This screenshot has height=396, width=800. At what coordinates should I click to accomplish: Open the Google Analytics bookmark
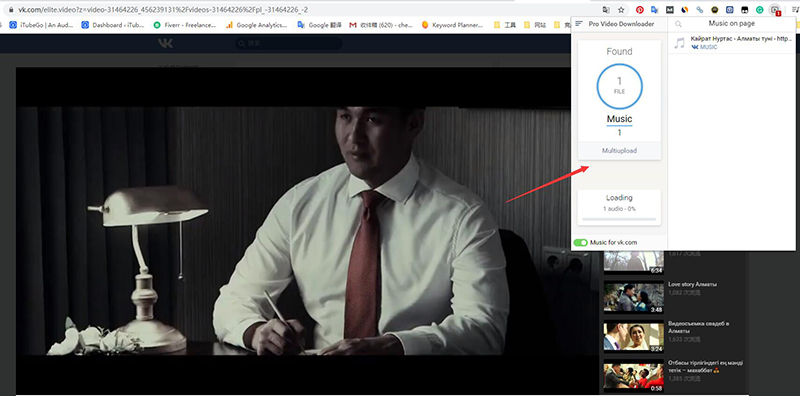point(258,24)
